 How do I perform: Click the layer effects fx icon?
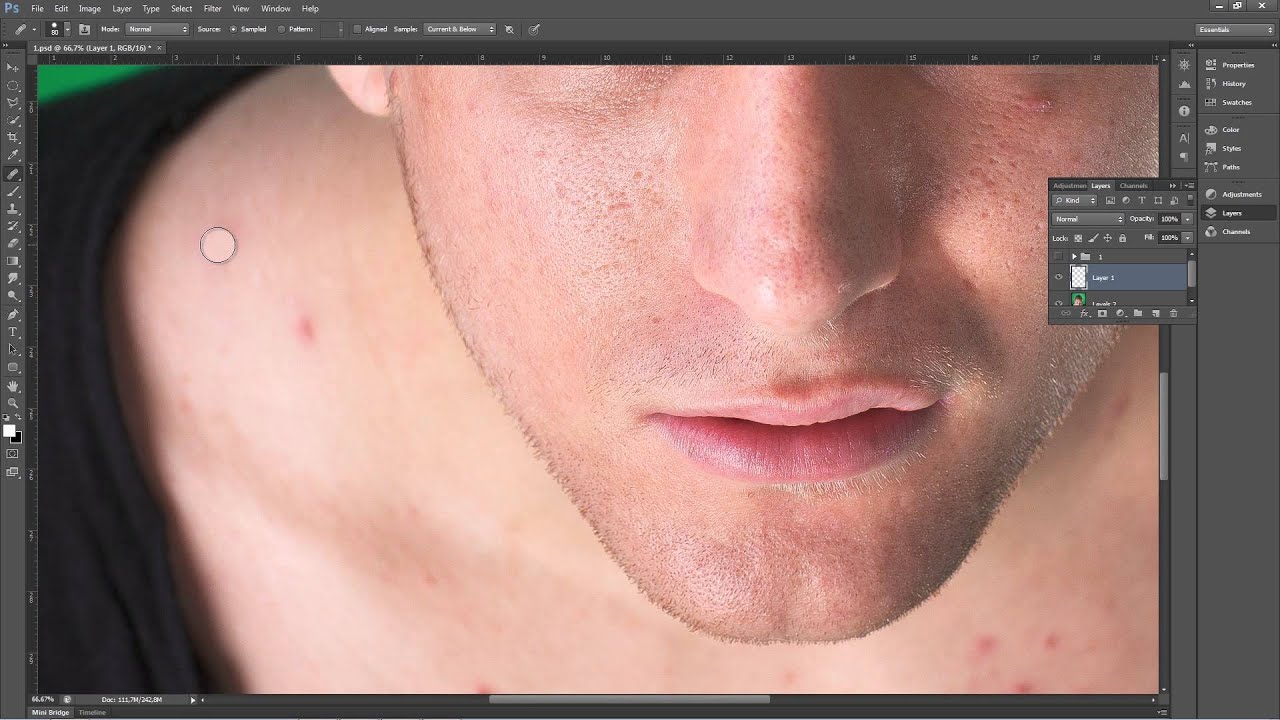pos(1084,313)
